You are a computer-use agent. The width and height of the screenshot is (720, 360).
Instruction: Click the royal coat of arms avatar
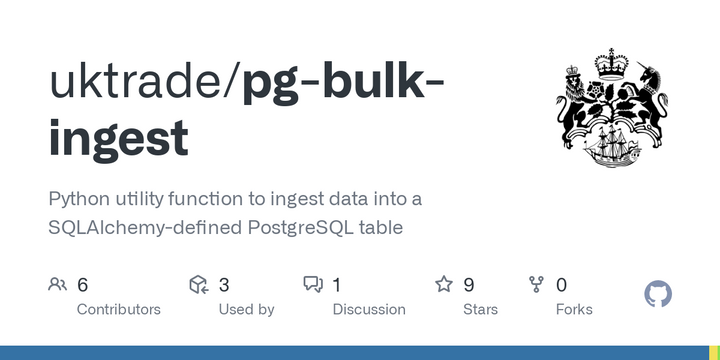click(612, 108)
